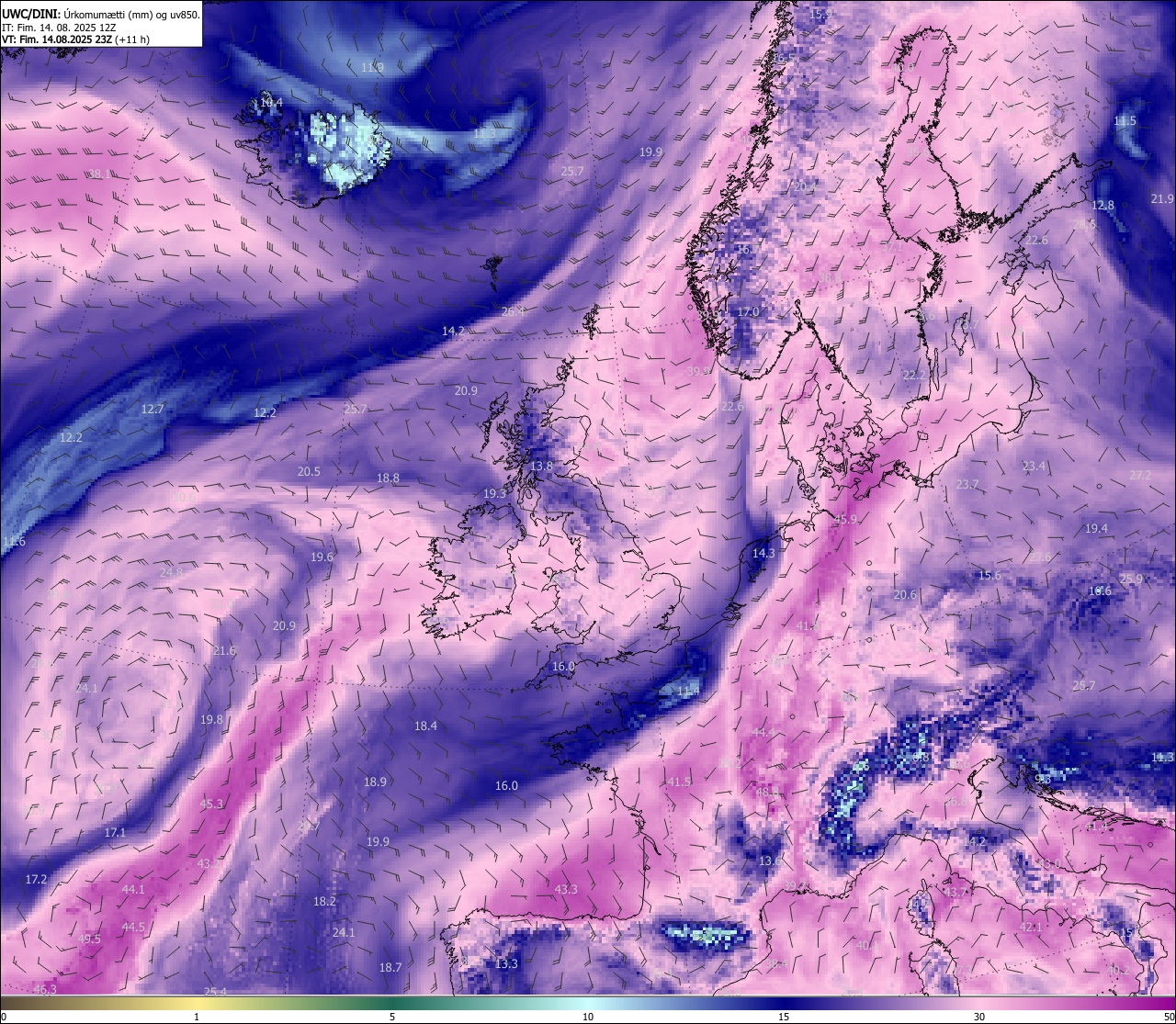Click the 46.3 map value
This screenshot has width=1176, height=1024.
[45, 989]
